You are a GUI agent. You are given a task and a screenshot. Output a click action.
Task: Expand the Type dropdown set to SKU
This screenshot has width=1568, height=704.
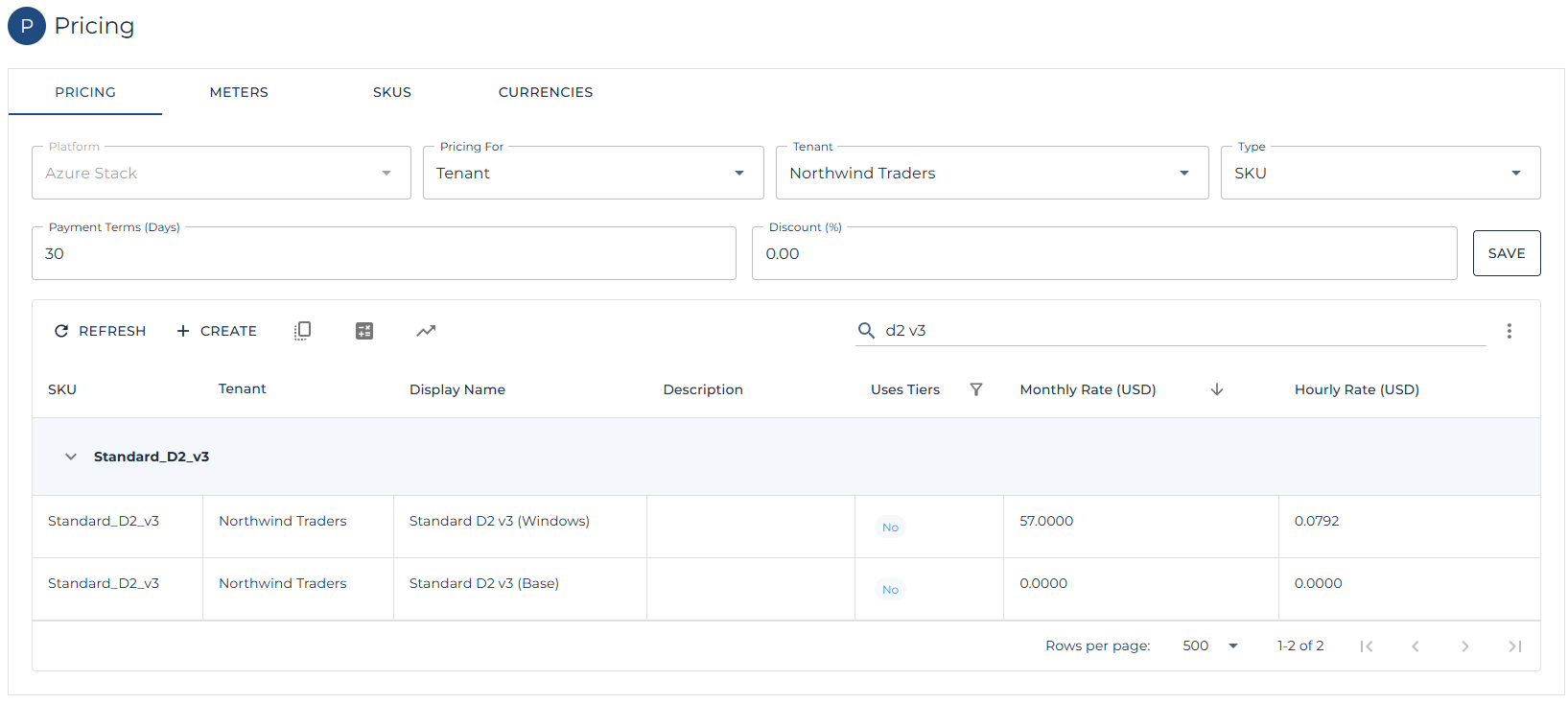pyautogui.click(x=1379, y=174)
